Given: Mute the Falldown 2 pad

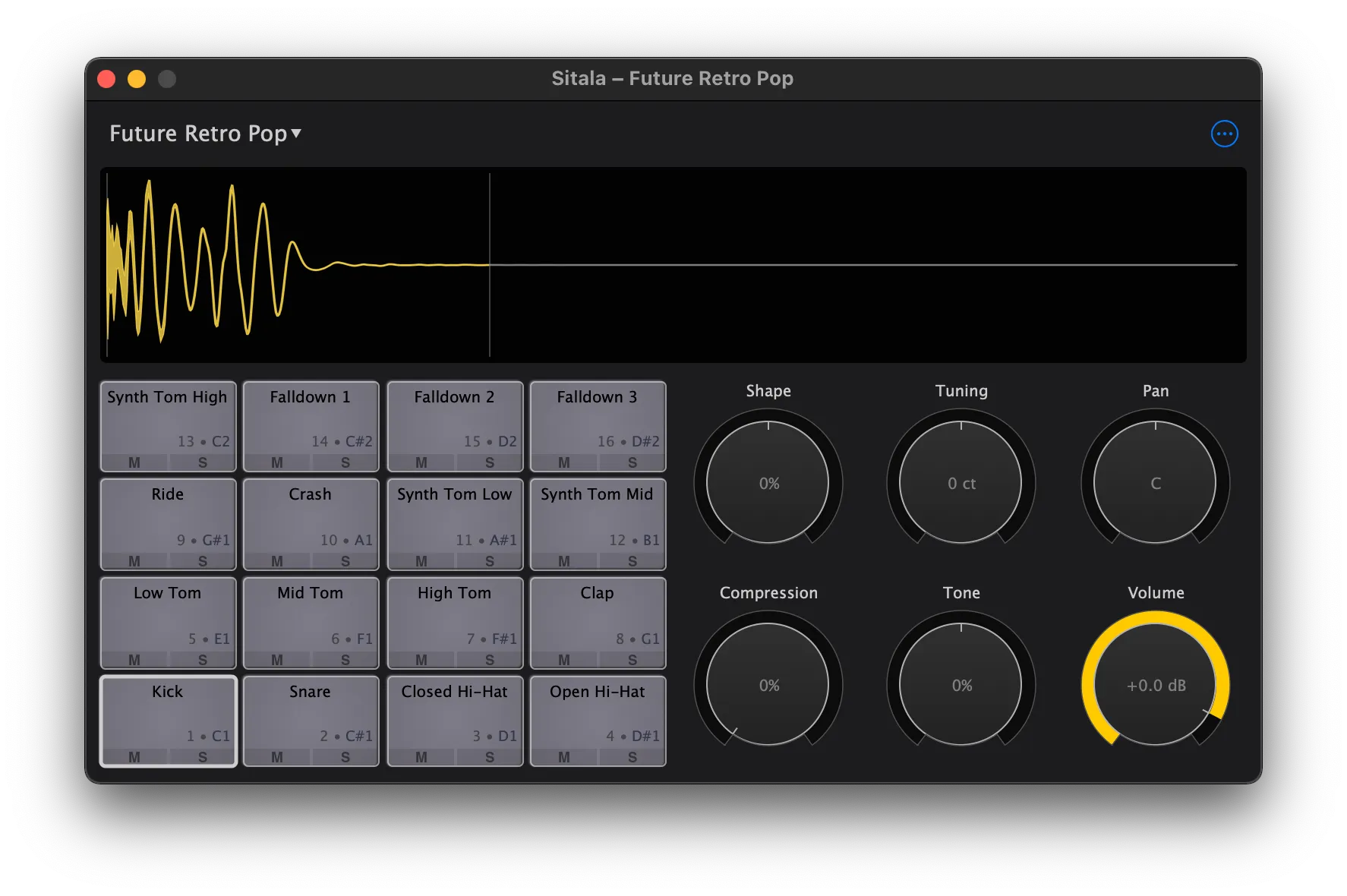Looking at the screenshot, I should (x=421, y=462).
